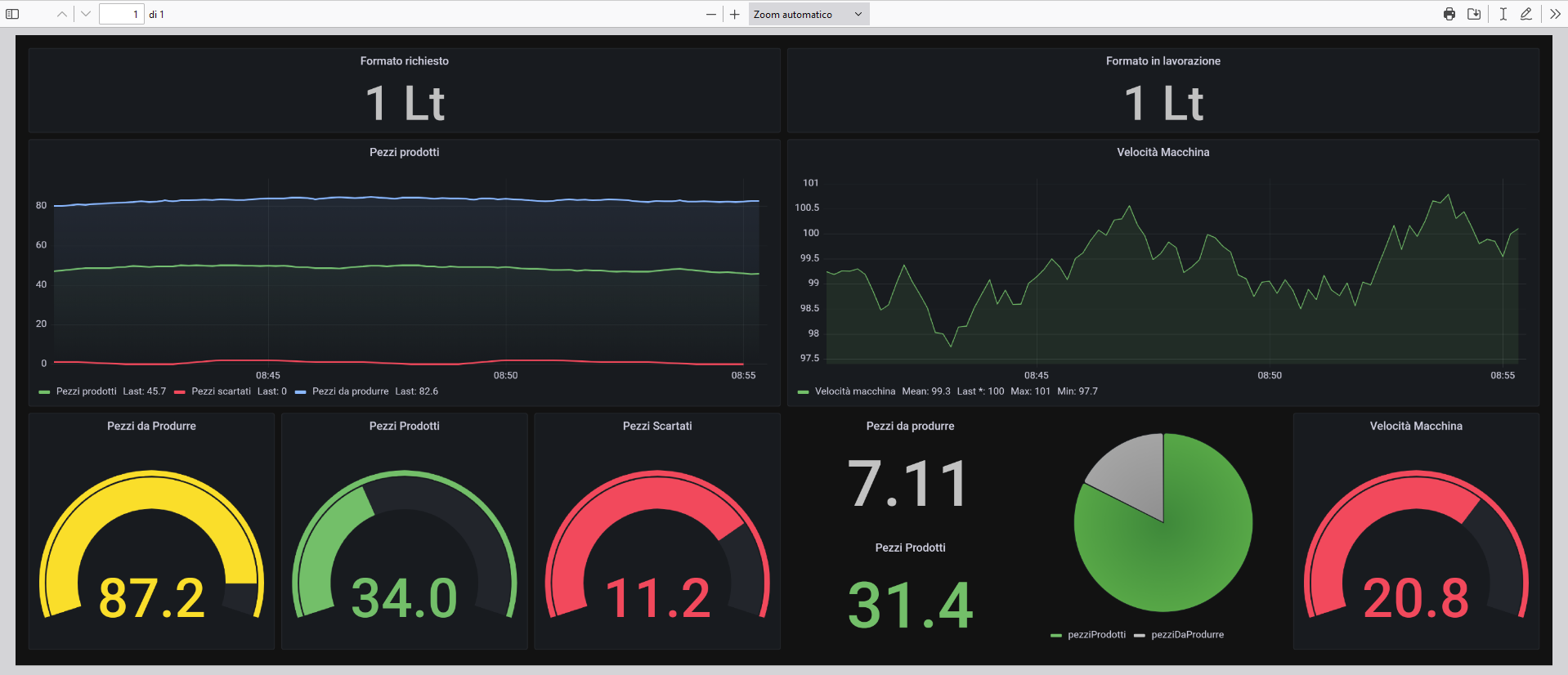Click the Pezzi Scartati gauge title
The height and width of the screenshot is (675, 1568).
pyautogui.click(x=657, y=426)
